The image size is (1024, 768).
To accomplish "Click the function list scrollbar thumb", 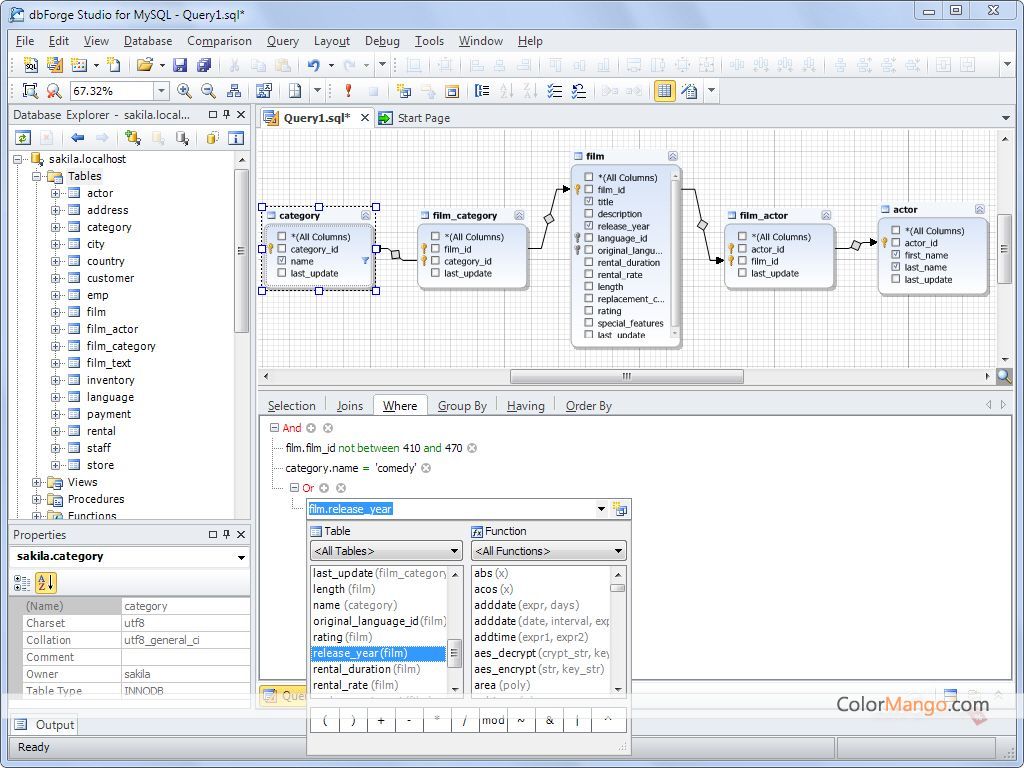I will point(617,588).
